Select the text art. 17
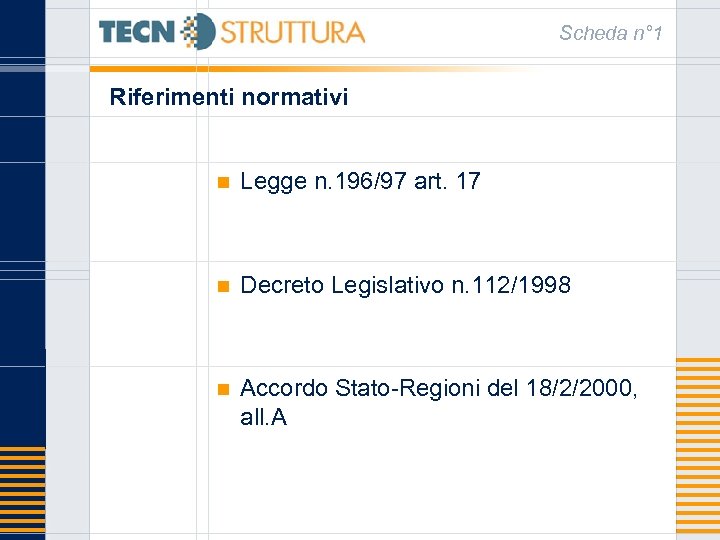This screenshot has width=720, height=540. click(453, 182)
